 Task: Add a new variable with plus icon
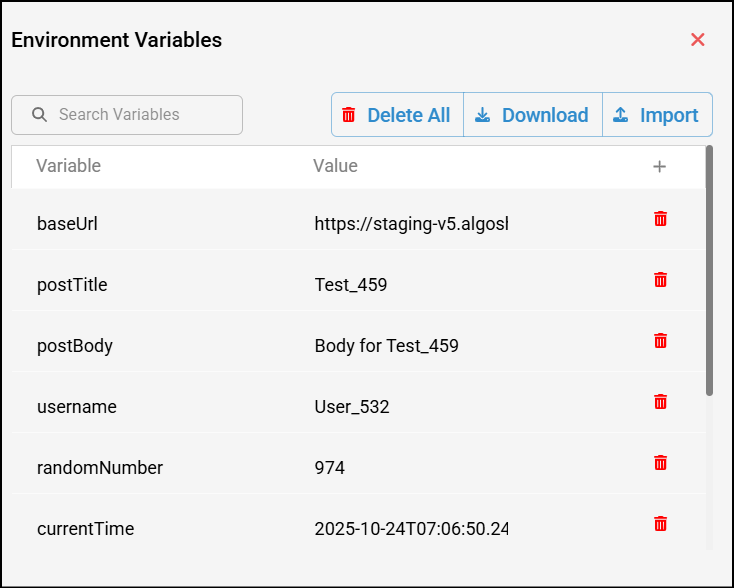[659, 167]
